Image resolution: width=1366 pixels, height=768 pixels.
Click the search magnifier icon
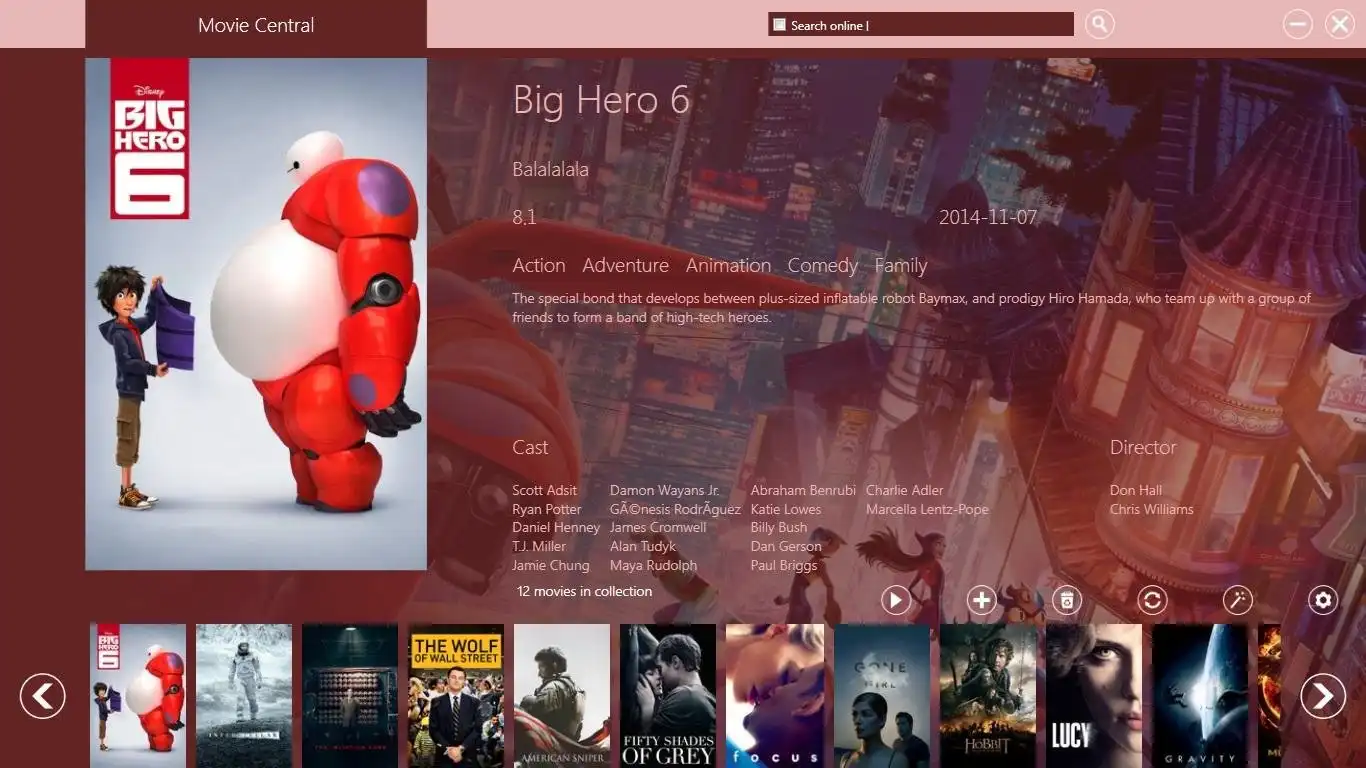(x=1099, y=24)
